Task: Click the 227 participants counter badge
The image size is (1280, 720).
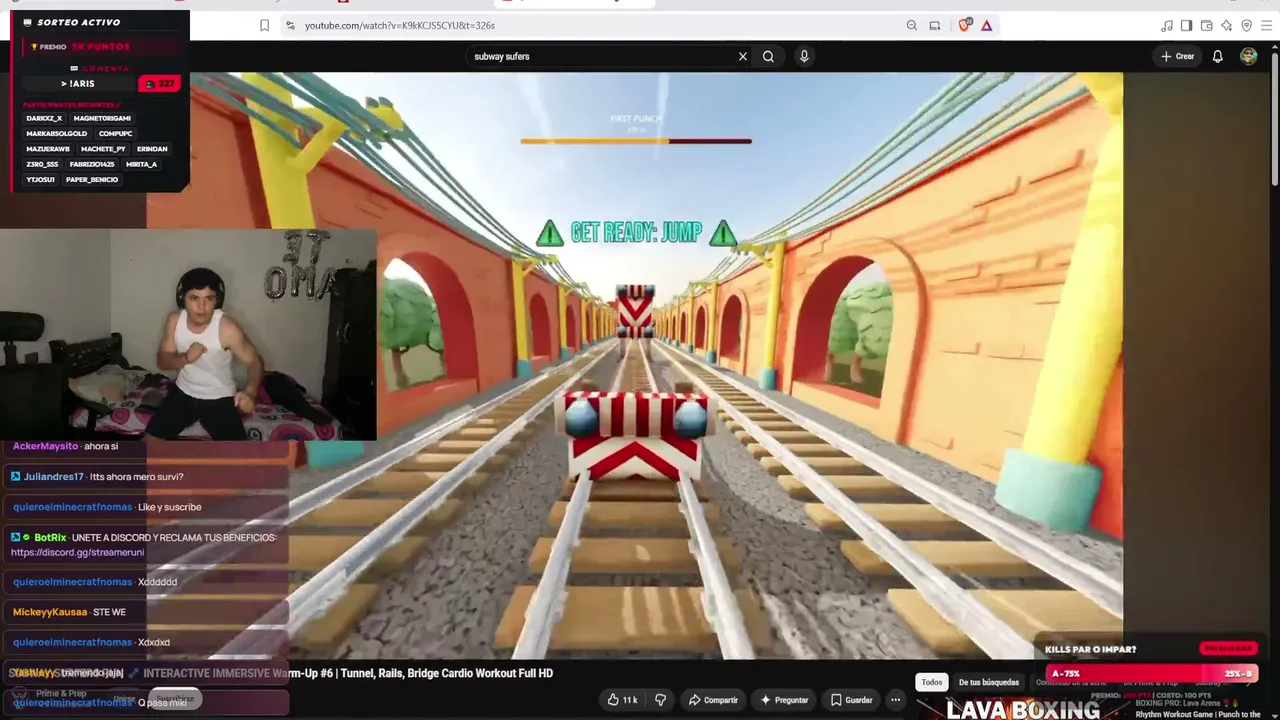Action: point(159,84)
